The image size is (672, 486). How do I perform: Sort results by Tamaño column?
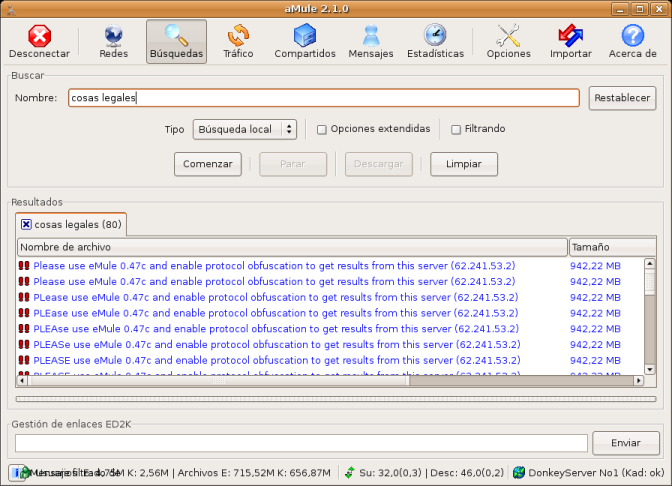point(606,247)
